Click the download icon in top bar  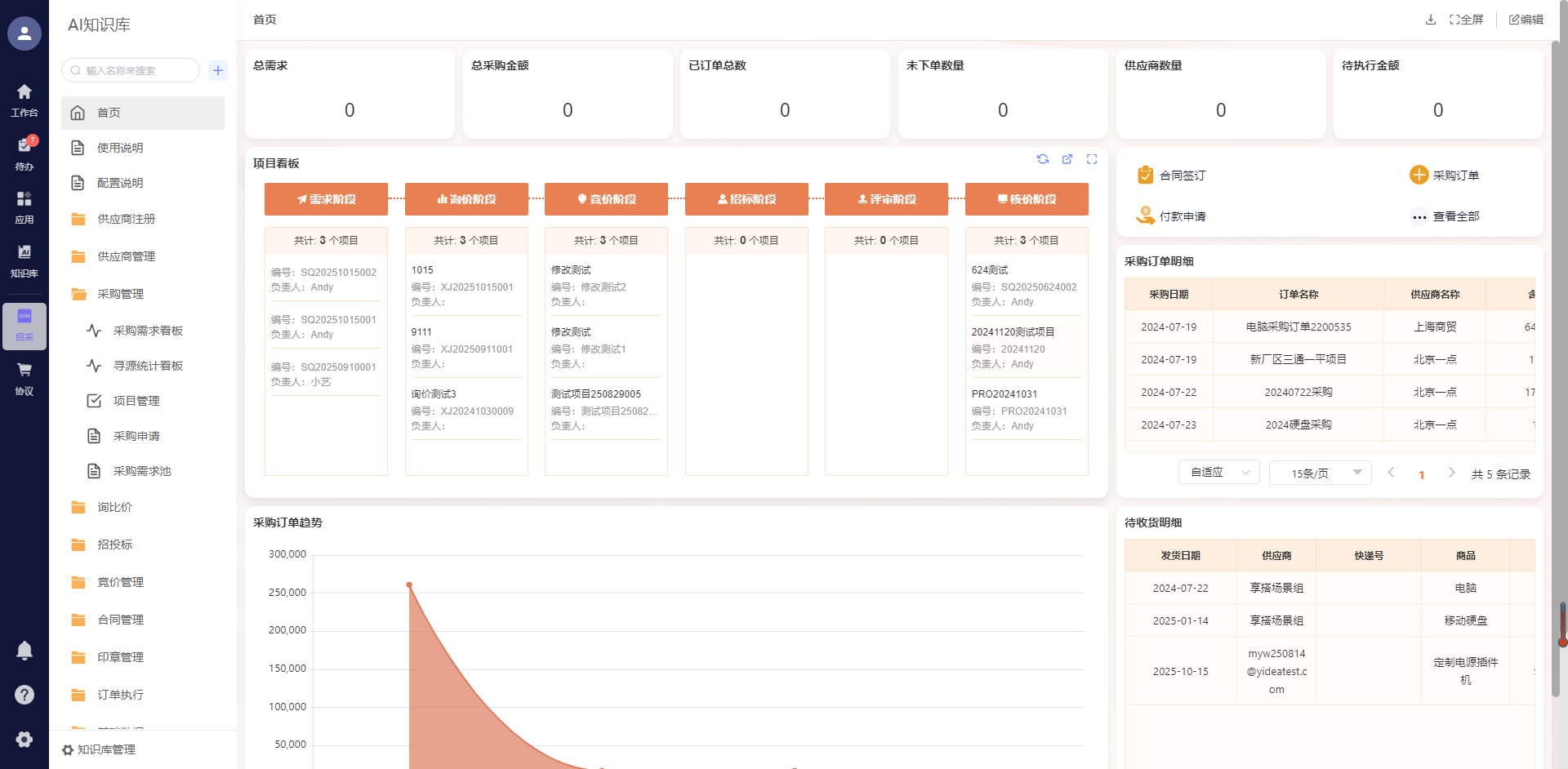click(x=1431, y=20)
